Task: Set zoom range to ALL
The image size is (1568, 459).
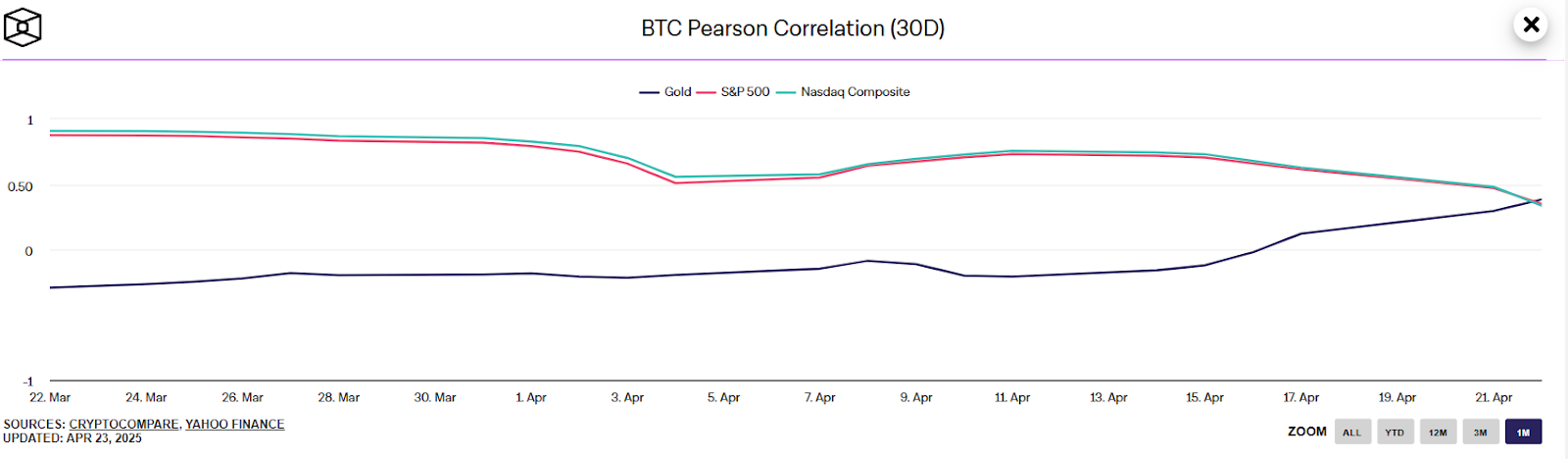Action: (x=1351, y=433)
